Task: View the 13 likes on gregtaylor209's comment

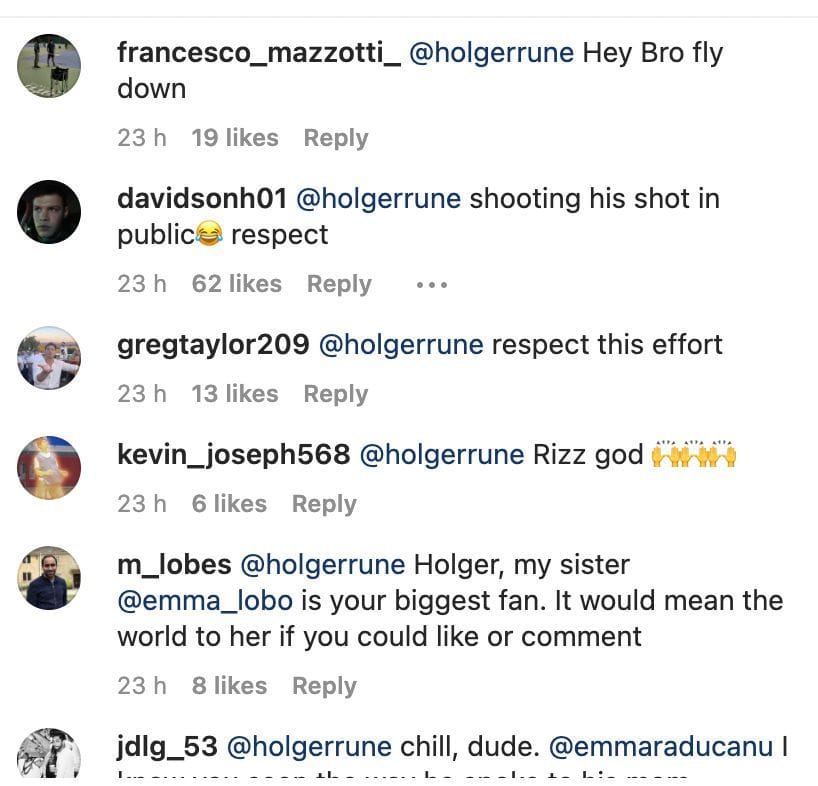Action: (x=234, y=393)
